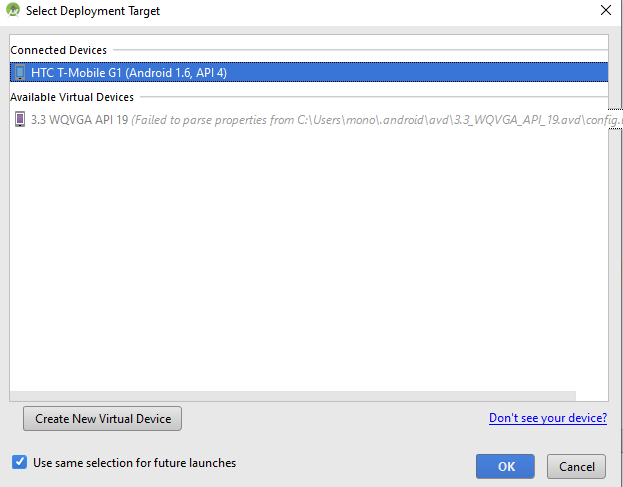Image resolution: width=623 pixels, height=487 pixels.
Task: Click the Connected Devices section header
Action: tap(58, 50)
